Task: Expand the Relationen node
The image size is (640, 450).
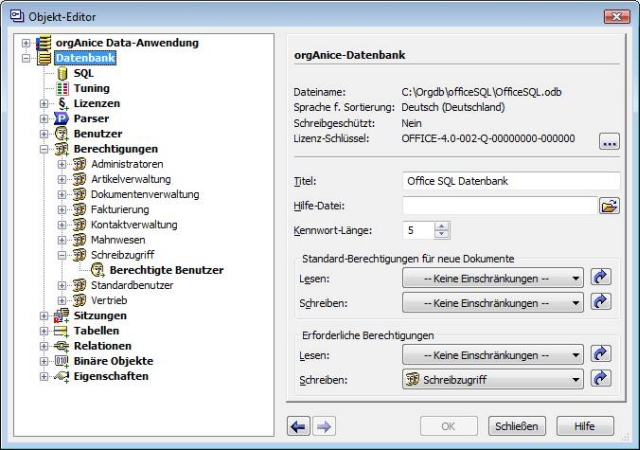Action: (x=44, y=346)
